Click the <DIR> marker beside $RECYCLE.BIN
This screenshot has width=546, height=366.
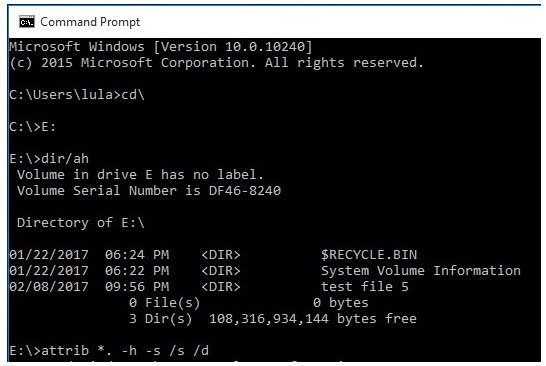[x=221, y=255]
